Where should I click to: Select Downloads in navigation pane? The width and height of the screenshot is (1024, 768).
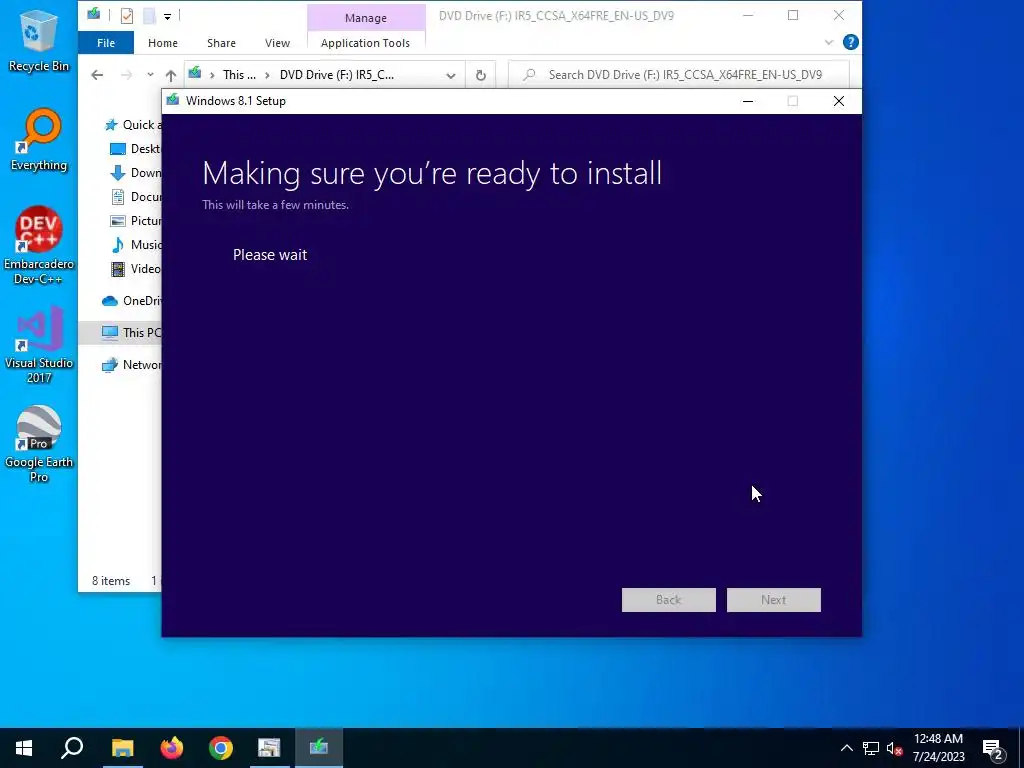point(136,173)
